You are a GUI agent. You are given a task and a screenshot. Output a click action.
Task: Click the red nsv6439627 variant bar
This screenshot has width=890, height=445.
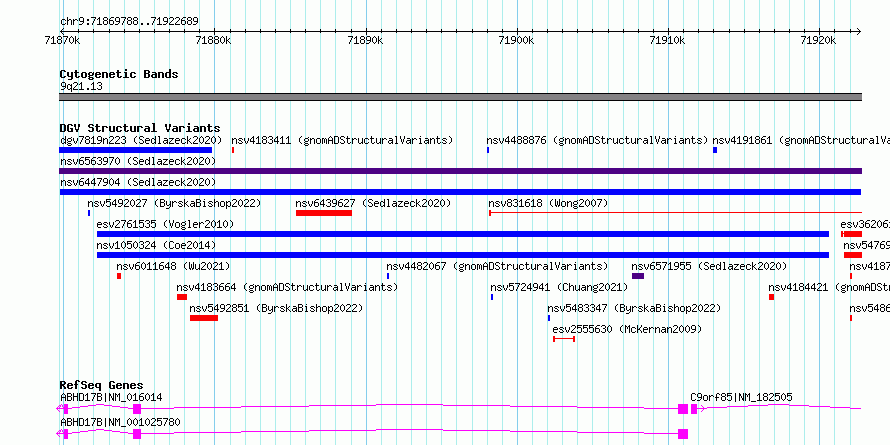[x=324, y=213]
